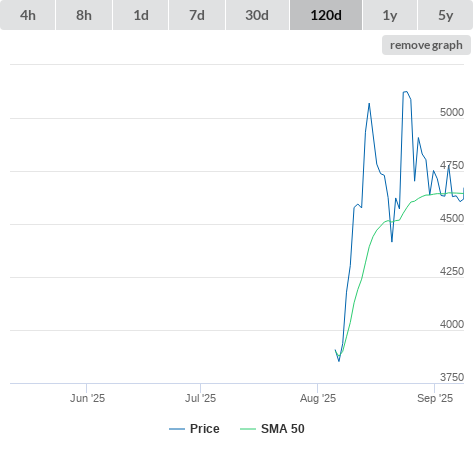Select the 4h time range tab
The width and height of the screenshot is (474, 455).
(x=28, y=15)
